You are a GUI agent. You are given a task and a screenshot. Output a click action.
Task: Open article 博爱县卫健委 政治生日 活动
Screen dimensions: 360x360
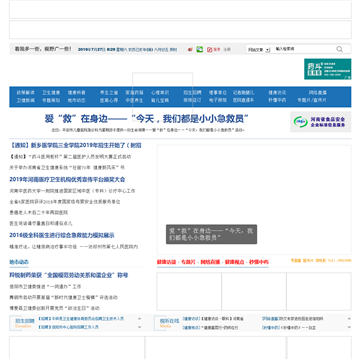(54, 308)
